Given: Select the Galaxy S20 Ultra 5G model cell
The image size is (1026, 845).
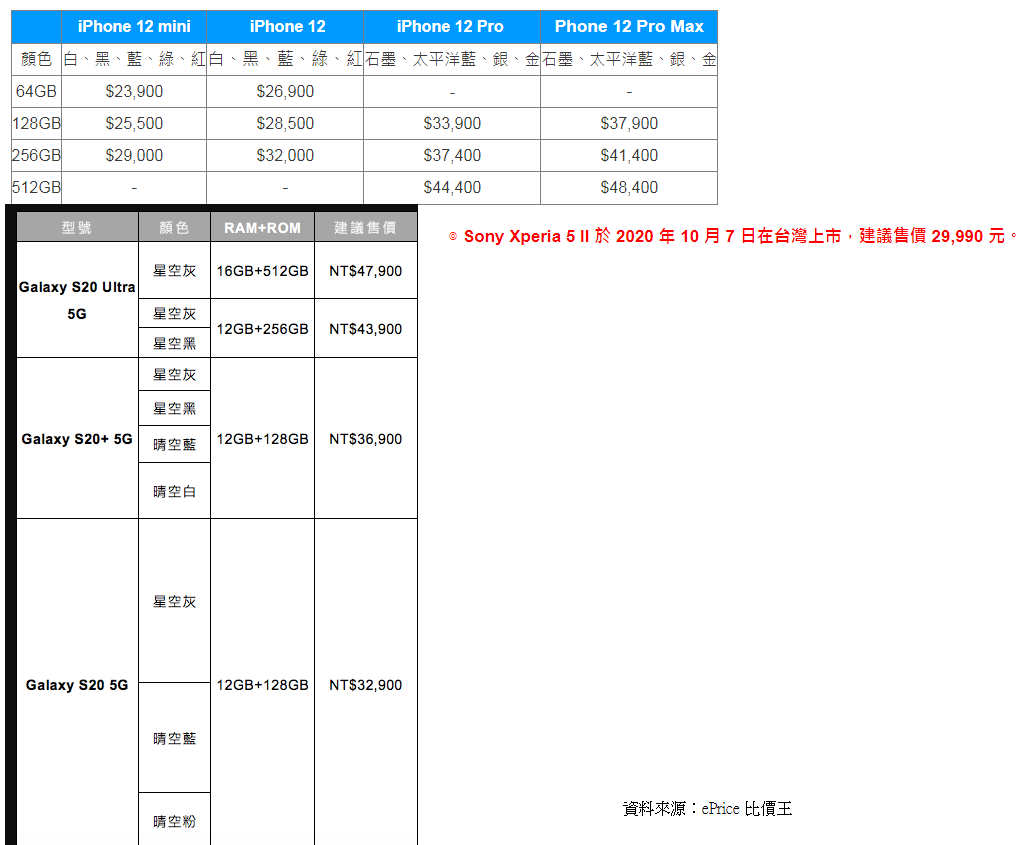Looking at the screenshot, I should tap(77, 300).
